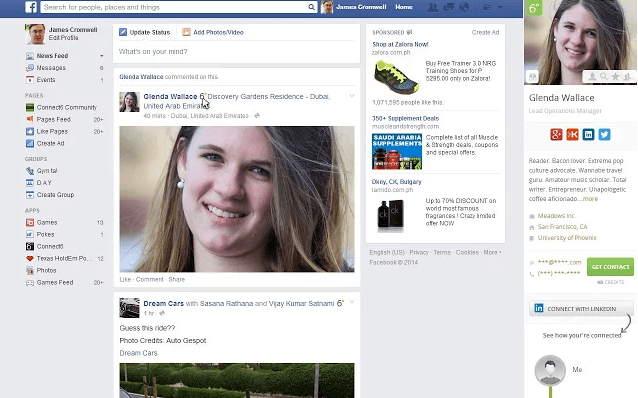Click the binoculars icon on Glenda's photo
This screenshot has height=398, width=638.
(532, 76)
